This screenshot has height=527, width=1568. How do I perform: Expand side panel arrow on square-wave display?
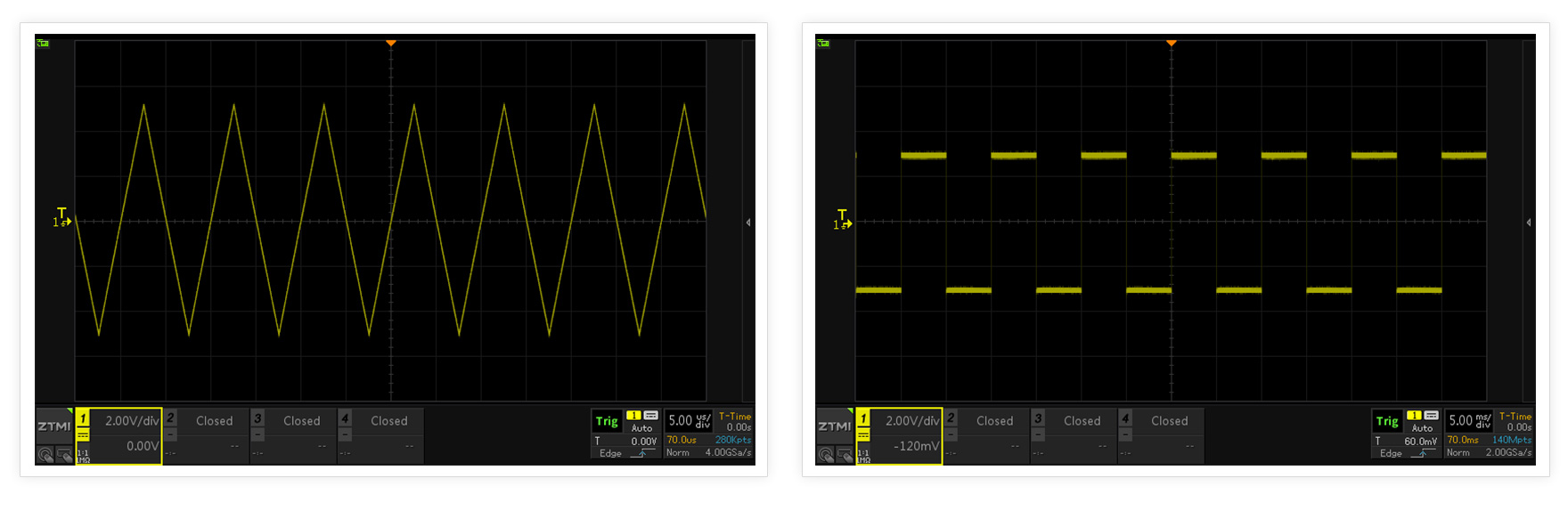[1529, 223]
